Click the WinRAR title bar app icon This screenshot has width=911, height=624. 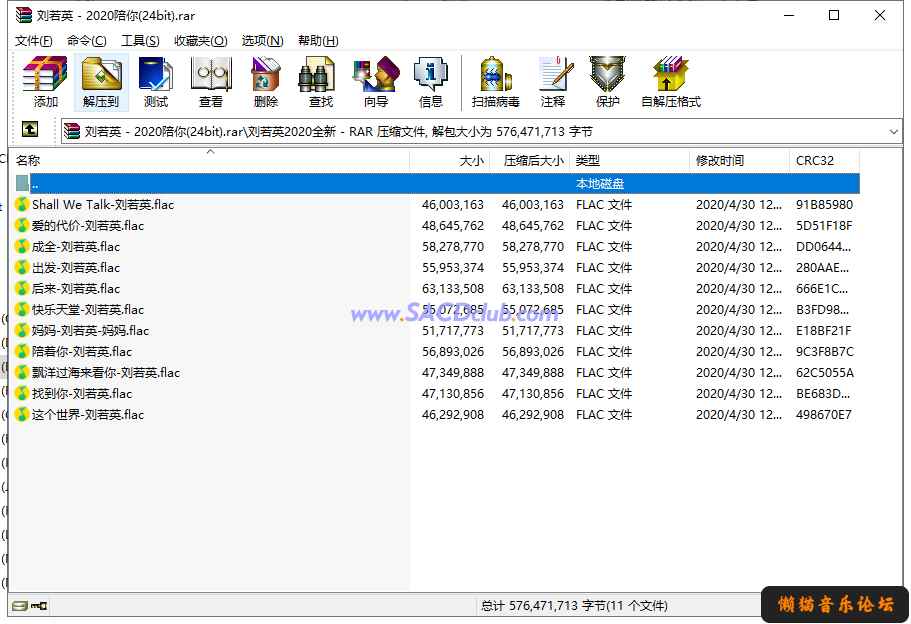click(x=23, y=15)
